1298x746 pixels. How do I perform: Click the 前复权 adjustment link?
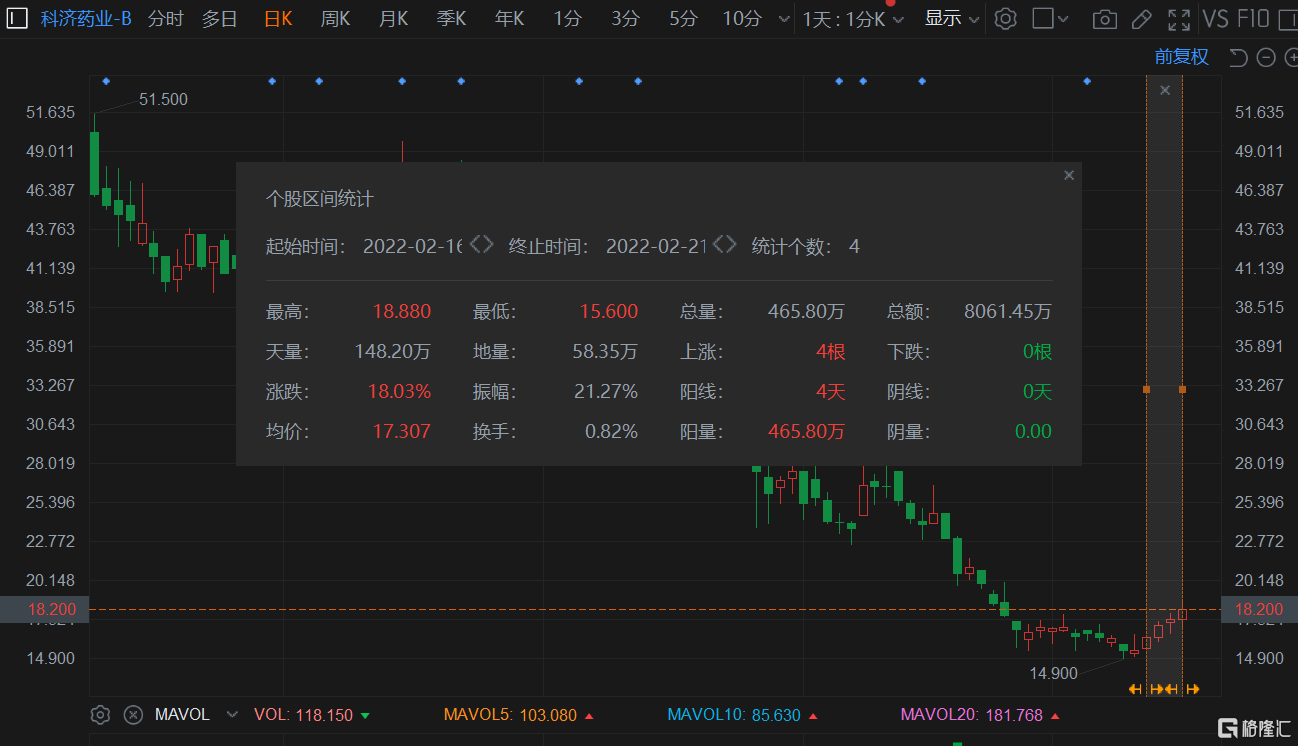(x=1182, y=57)
